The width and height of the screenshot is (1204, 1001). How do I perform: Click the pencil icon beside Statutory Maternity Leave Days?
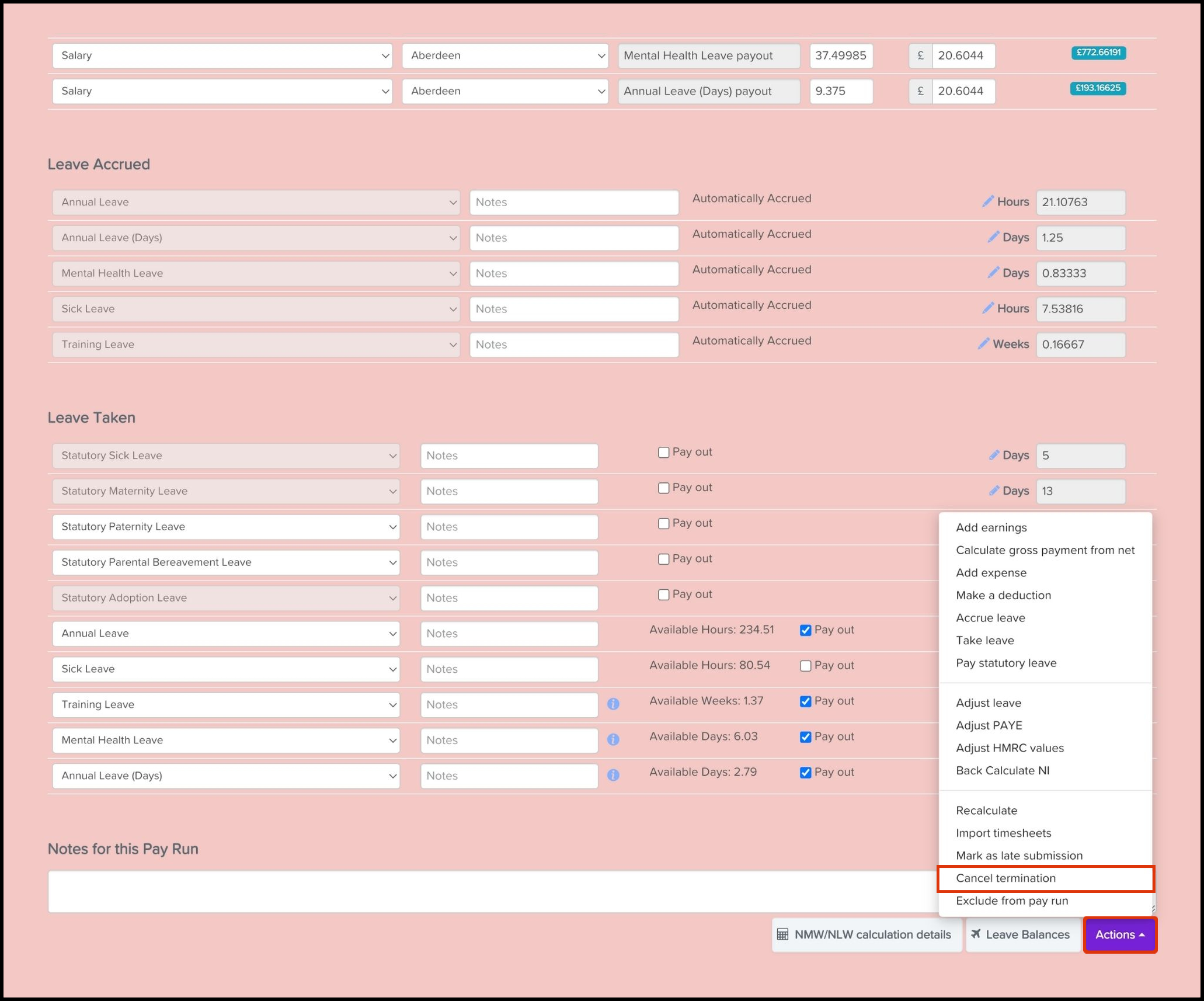[x=994, y=491]
